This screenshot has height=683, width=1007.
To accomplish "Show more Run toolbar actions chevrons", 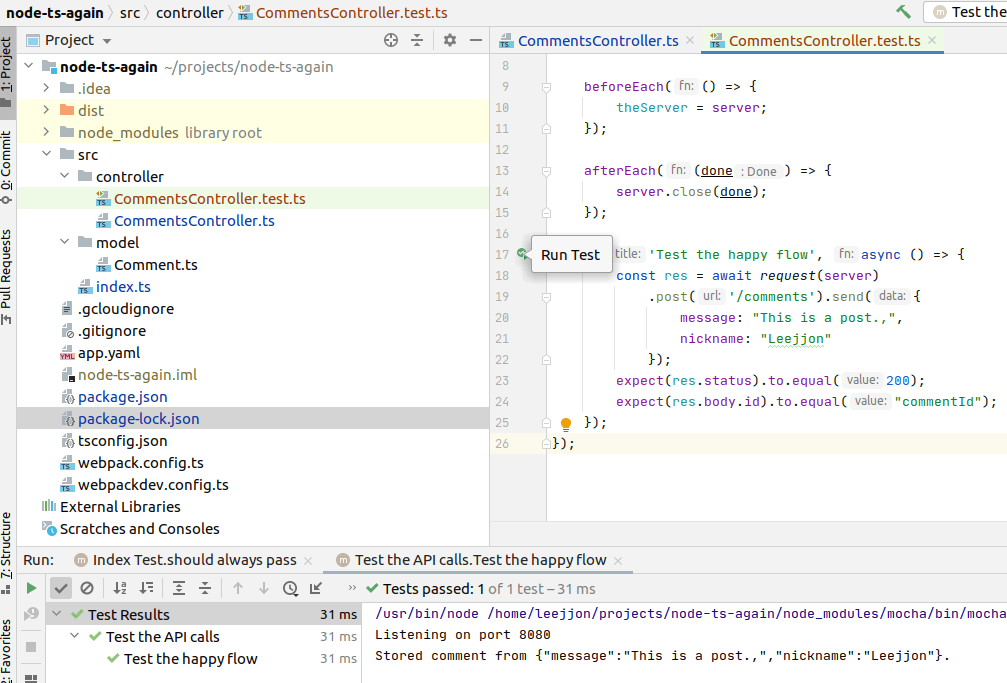I will pos(351,587).
